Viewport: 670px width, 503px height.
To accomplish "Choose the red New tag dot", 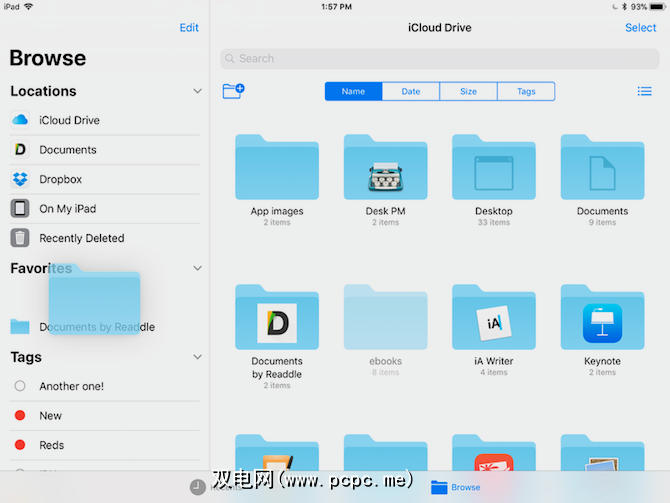I will (20, 415).
